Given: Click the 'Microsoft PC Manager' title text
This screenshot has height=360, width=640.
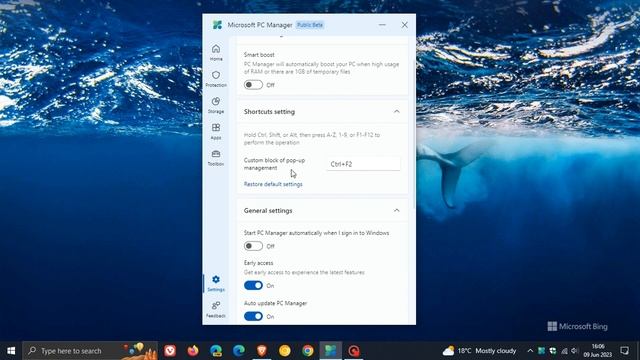Looking at the screenshot, I should [260, 25].
